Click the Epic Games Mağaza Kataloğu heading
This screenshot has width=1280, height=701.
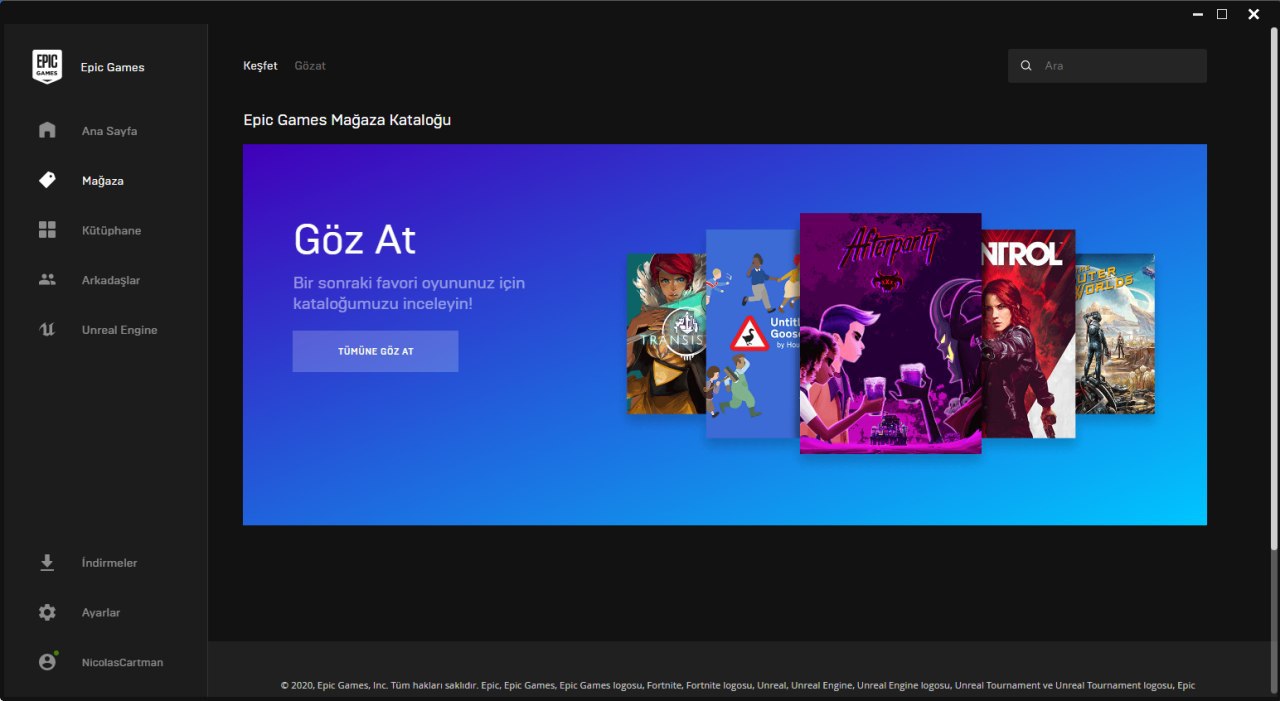tap(347, 120)
